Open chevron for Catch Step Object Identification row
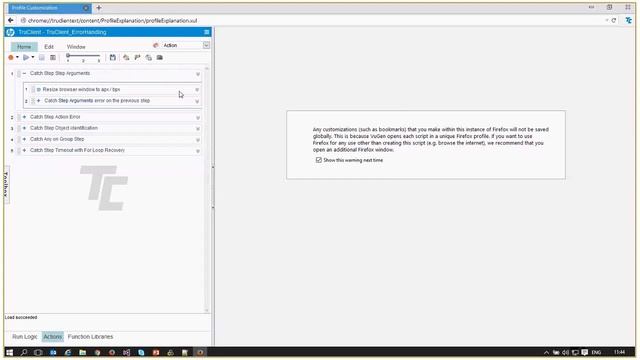The height and width of the screenshot is (360, 640). (x=198, y=129)
